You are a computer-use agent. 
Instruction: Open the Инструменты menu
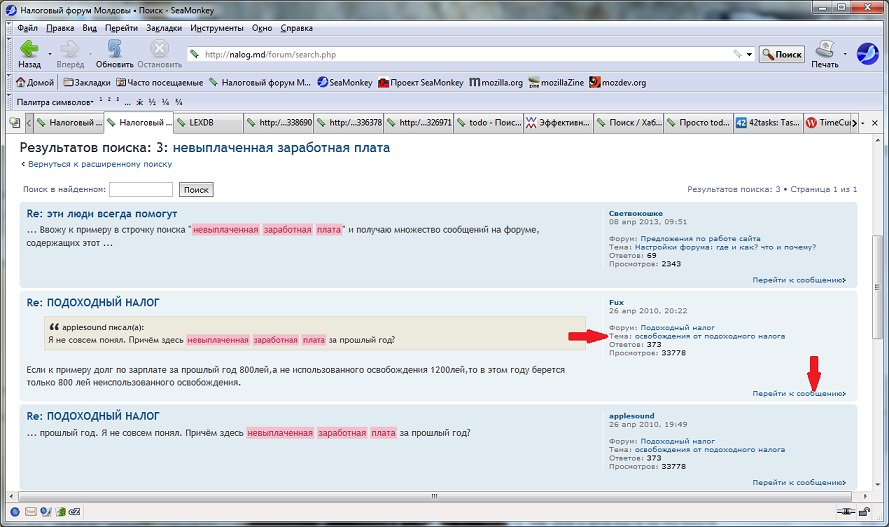pyautogui.click(x=217, y=28)
